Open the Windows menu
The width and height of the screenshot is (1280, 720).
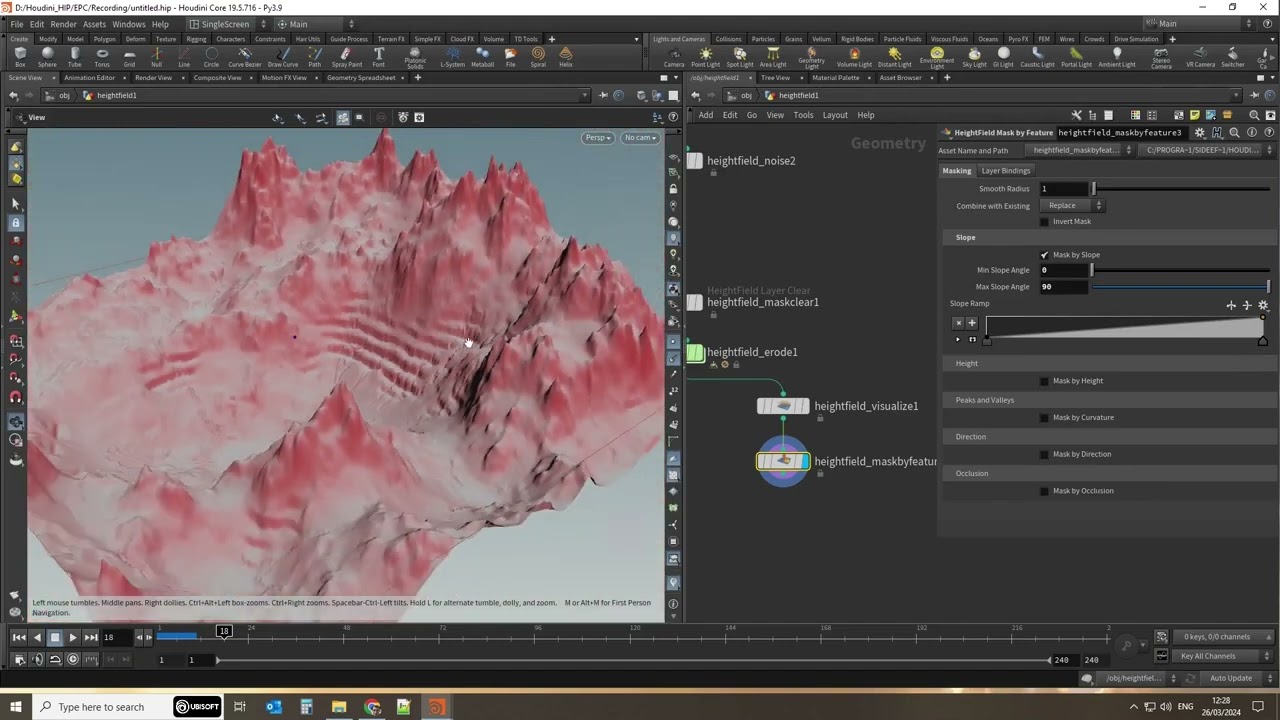click(x=129, y=24)
